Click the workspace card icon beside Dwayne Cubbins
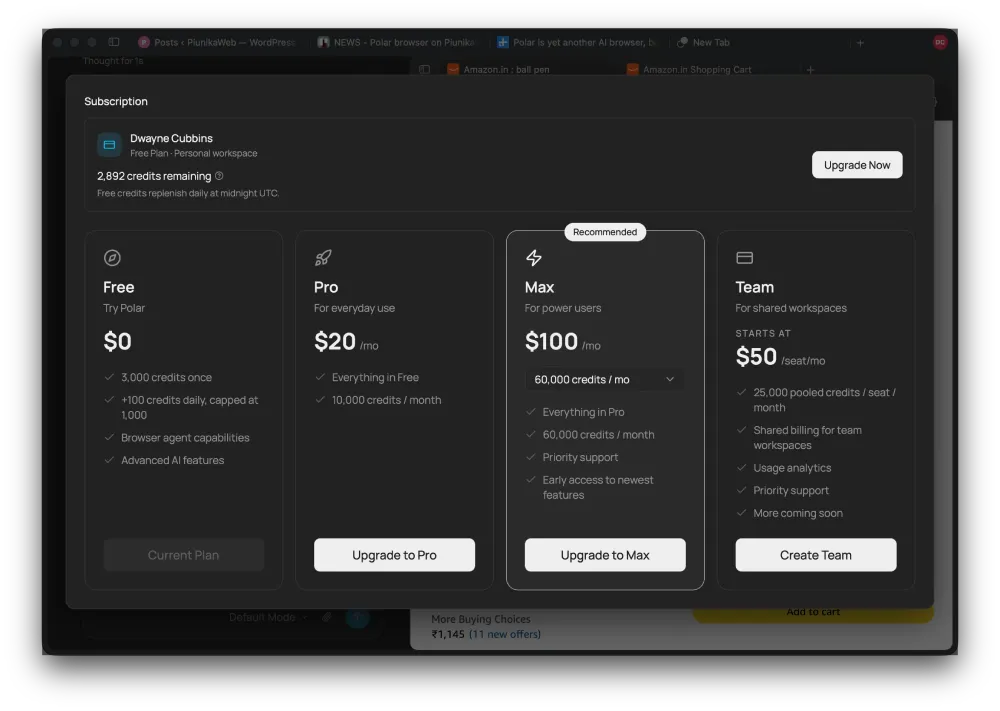1000x711 pixels. pos(110,145)
